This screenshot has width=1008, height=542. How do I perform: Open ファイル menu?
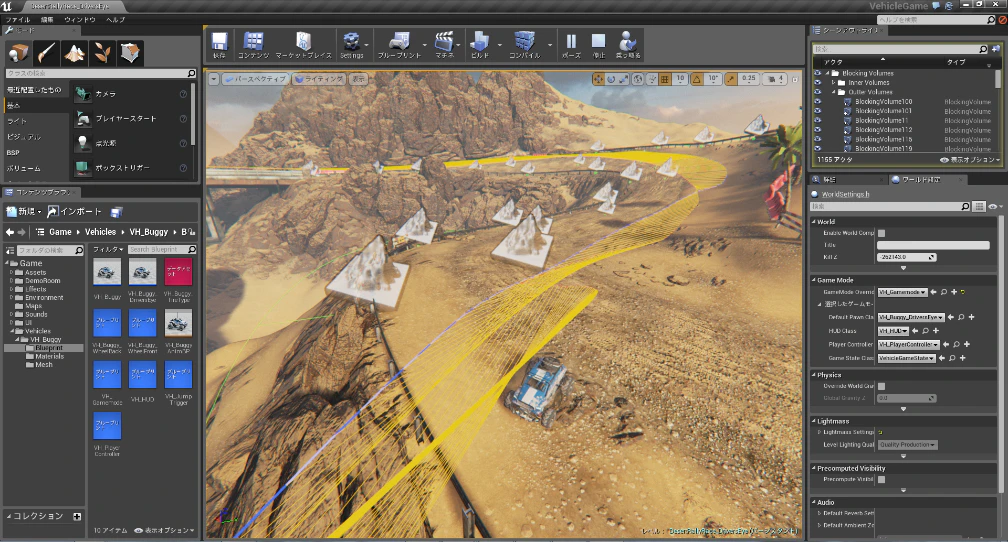click(x=18, y=20)
